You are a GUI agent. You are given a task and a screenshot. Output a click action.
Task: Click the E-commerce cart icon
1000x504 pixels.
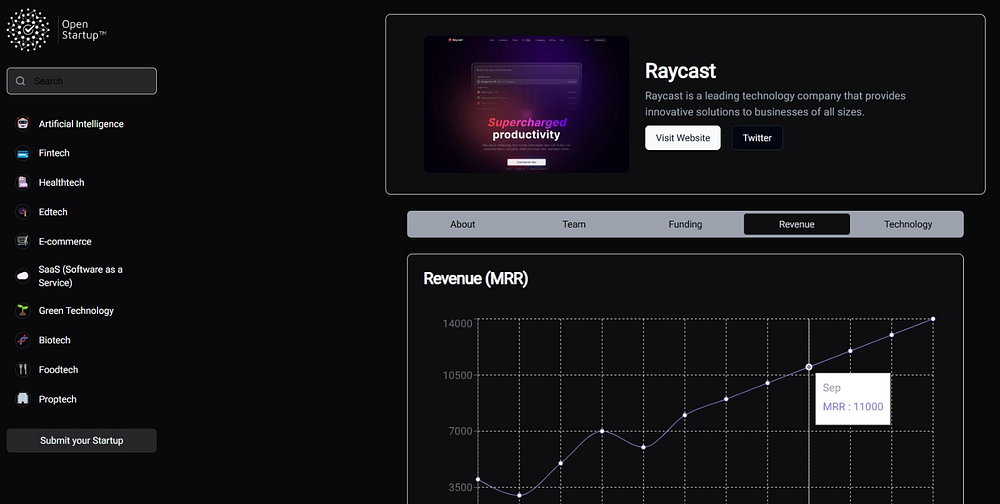click(x=23, y=241)
